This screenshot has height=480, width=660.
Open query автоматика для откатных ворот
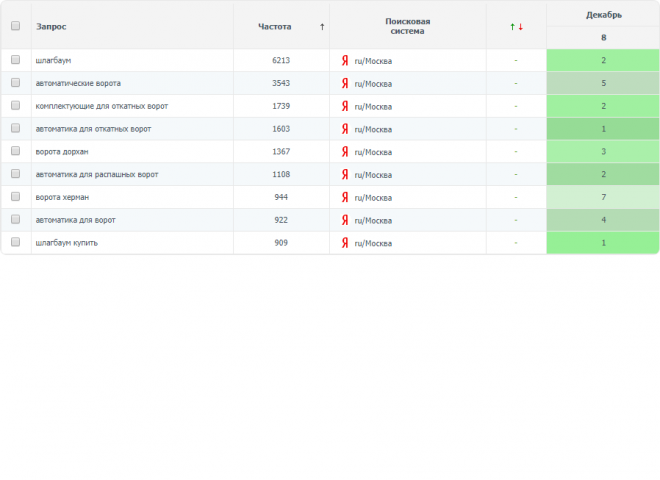tap(93, 129)
